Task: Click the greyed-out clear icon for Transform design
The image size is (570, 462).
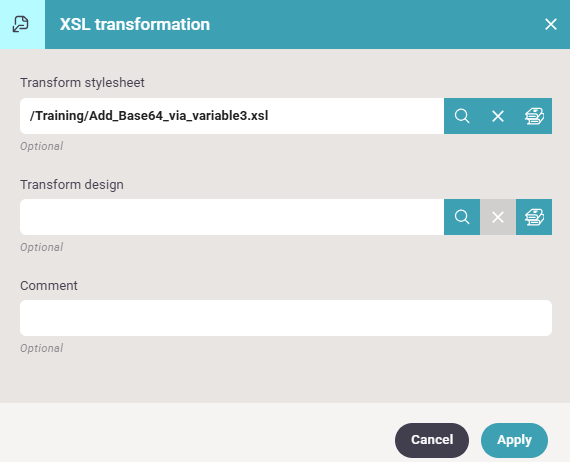Action: pos(498,217)
